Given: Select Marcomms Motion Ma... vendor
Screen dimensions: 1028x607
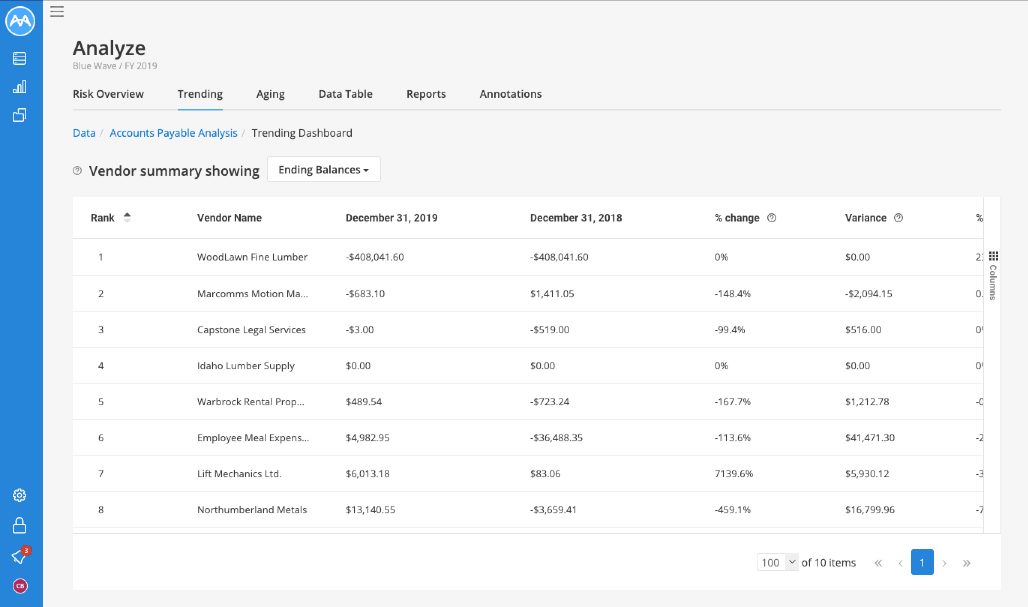Looking at the screenshot, I should [x=252, y=294].
